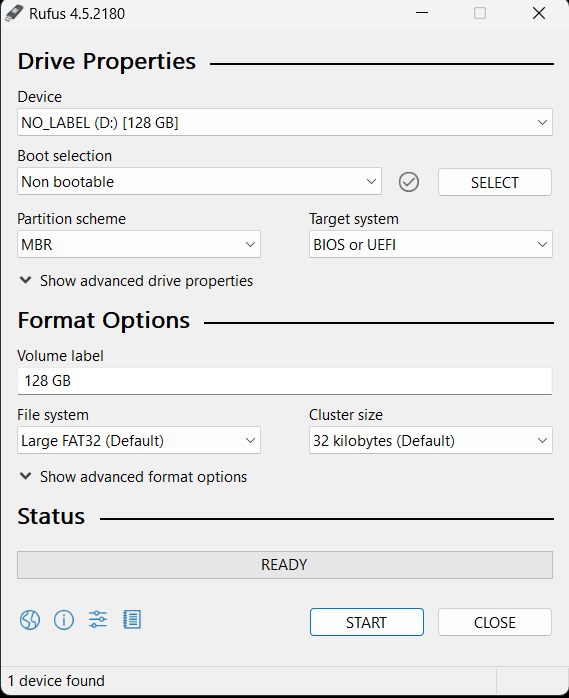This screenshot has width=569, height=698.
Task: Click the File system label
Action: point(53,415)
